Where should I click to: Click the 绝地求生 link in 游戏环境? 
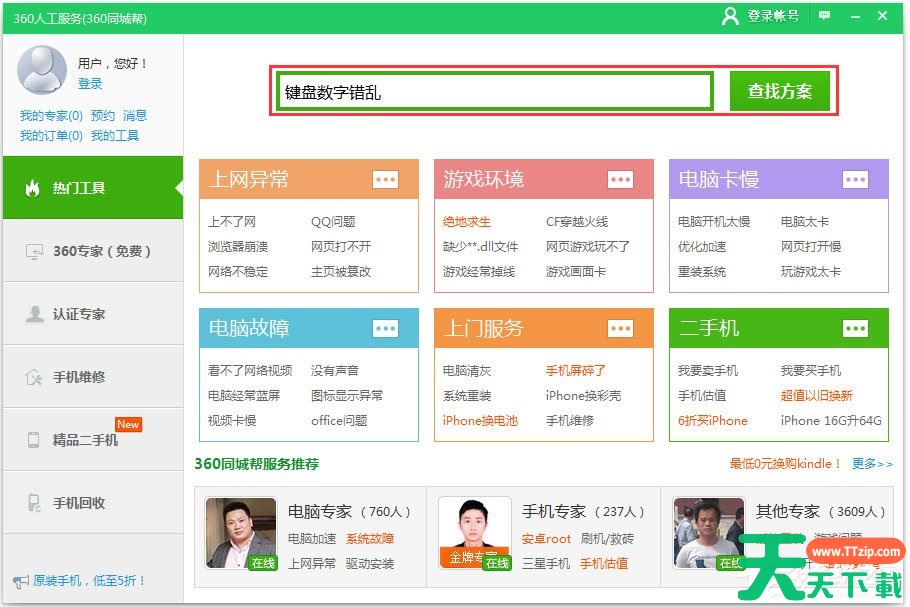[467, 222]
